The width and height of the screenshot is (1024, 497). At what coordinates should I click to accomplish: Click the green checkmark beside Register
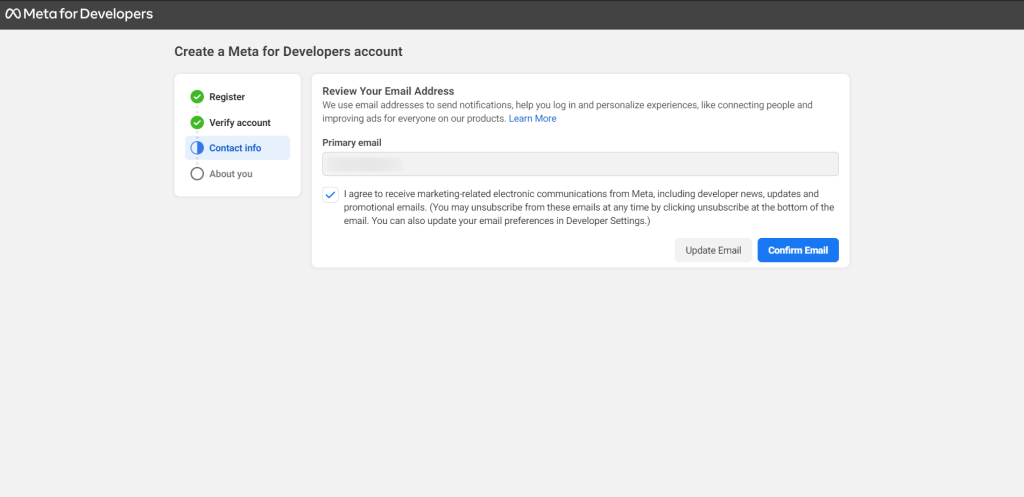197,97
